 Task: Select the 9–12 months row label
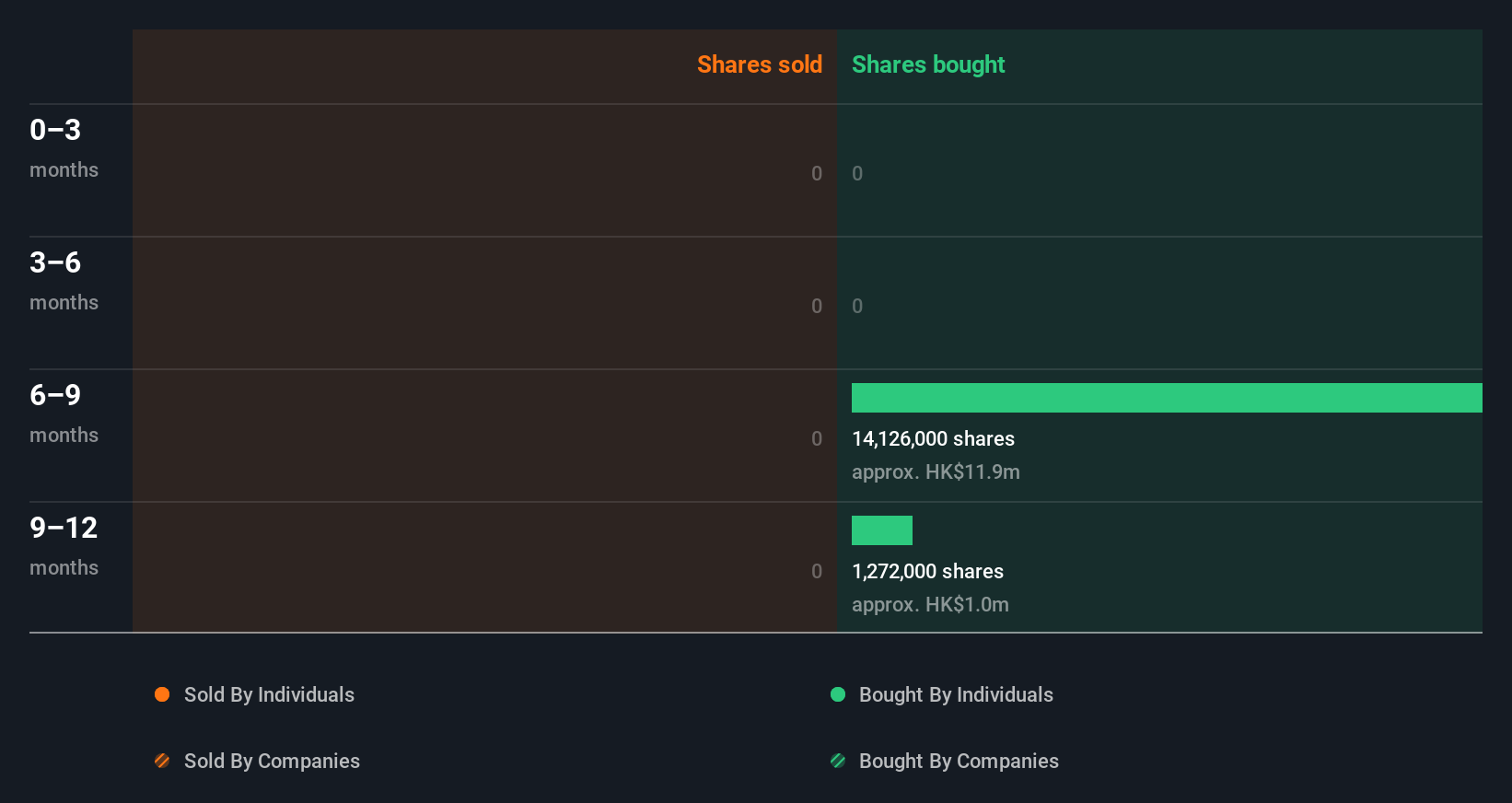coord(64,546)
